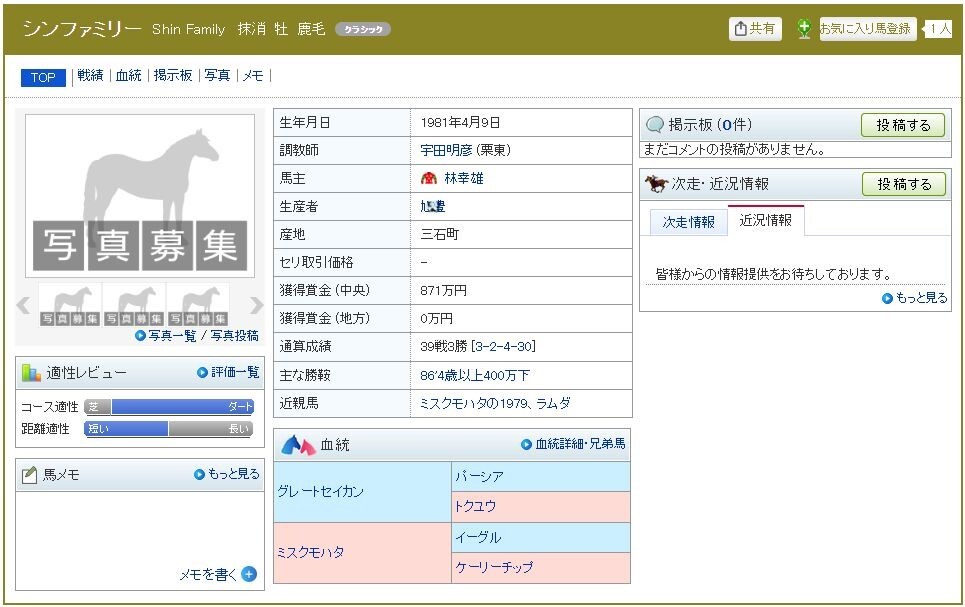Click the コース適性 turf-dirt bar
The image size is (965, 607).
(x=169, y=407)
